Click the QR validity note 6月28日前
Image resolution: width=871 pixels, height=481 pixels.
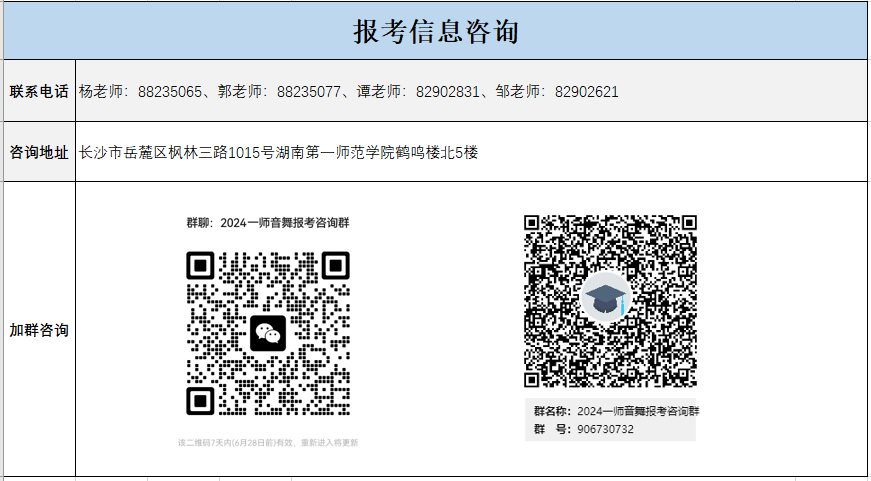click(268, 443)
